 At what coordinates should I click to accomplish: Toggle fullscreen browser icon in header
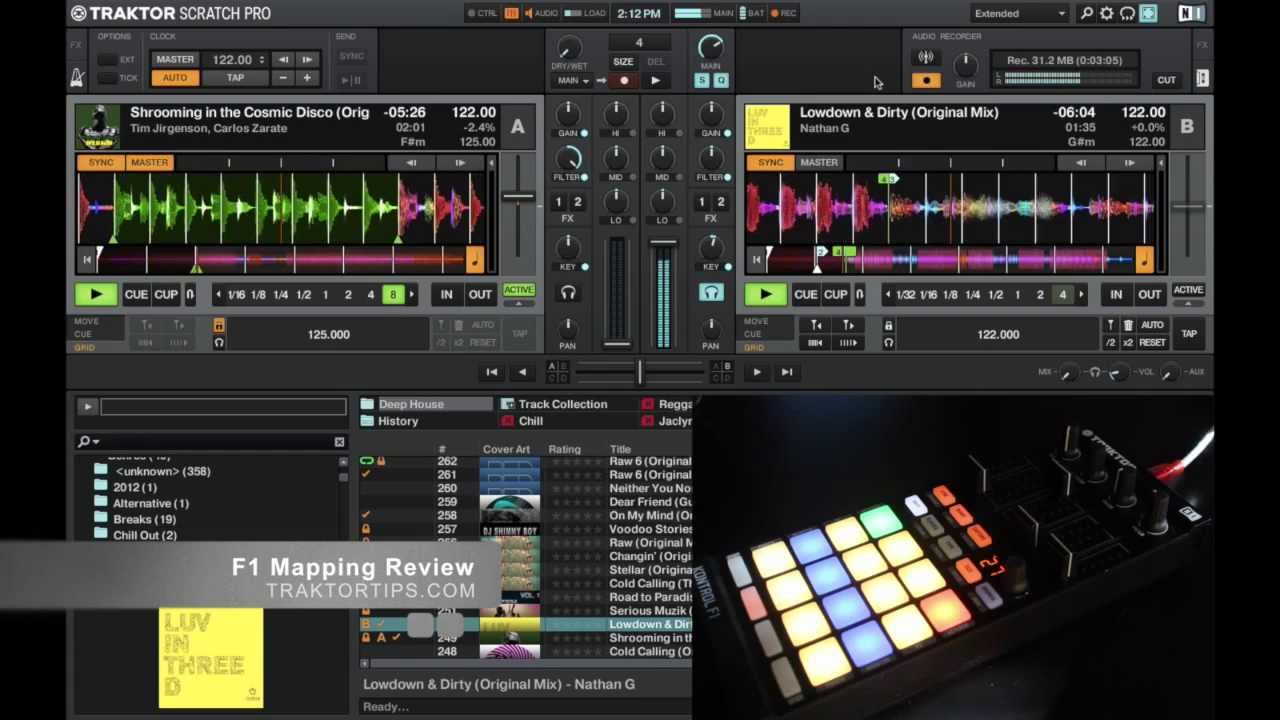tap(1148, 14)
